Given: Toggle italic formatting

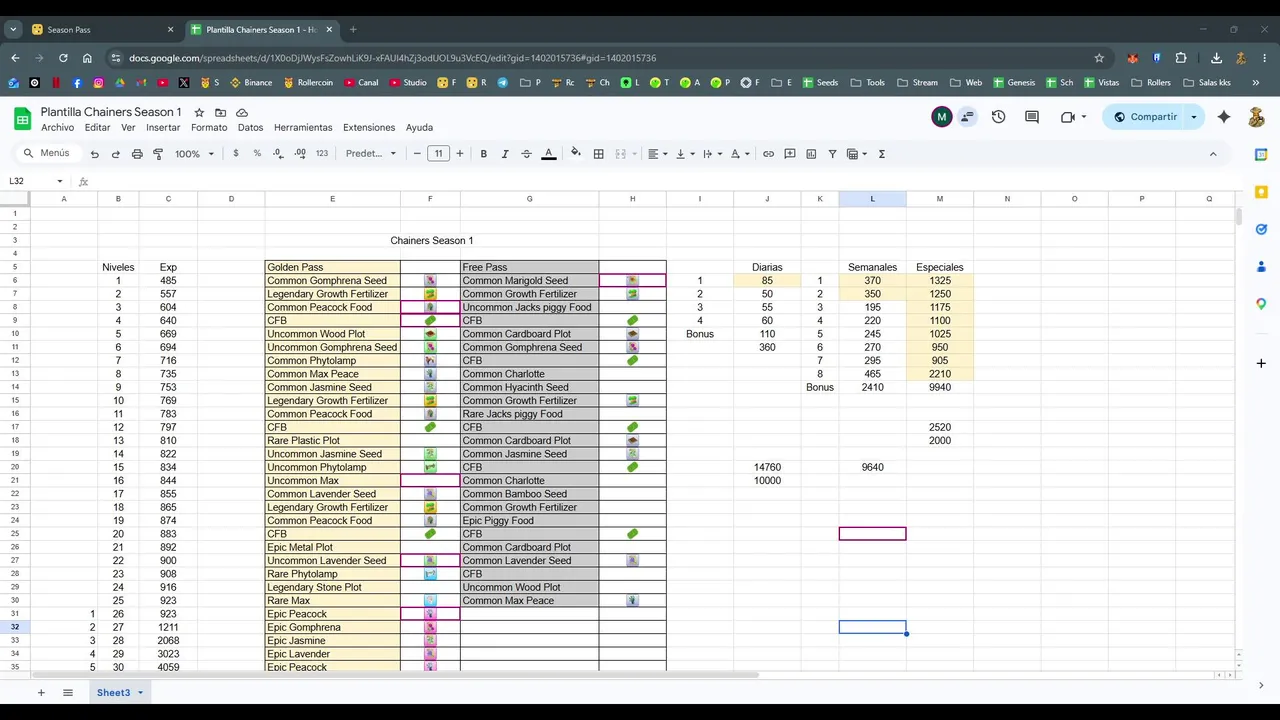Looking at the screenshot, I should (x=505, y=154).
